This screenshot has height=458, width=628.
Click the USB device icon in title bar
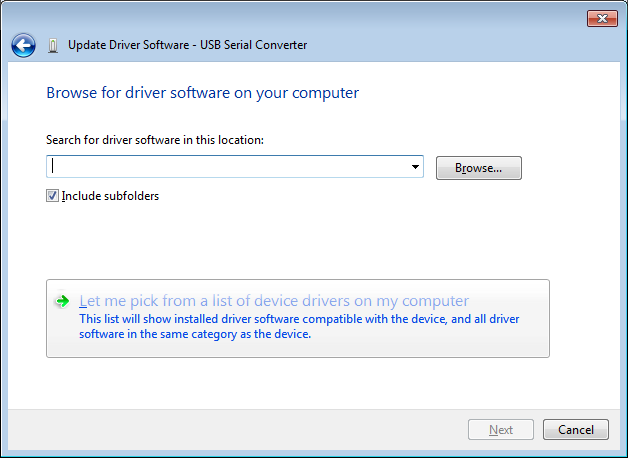coord(53,45)
